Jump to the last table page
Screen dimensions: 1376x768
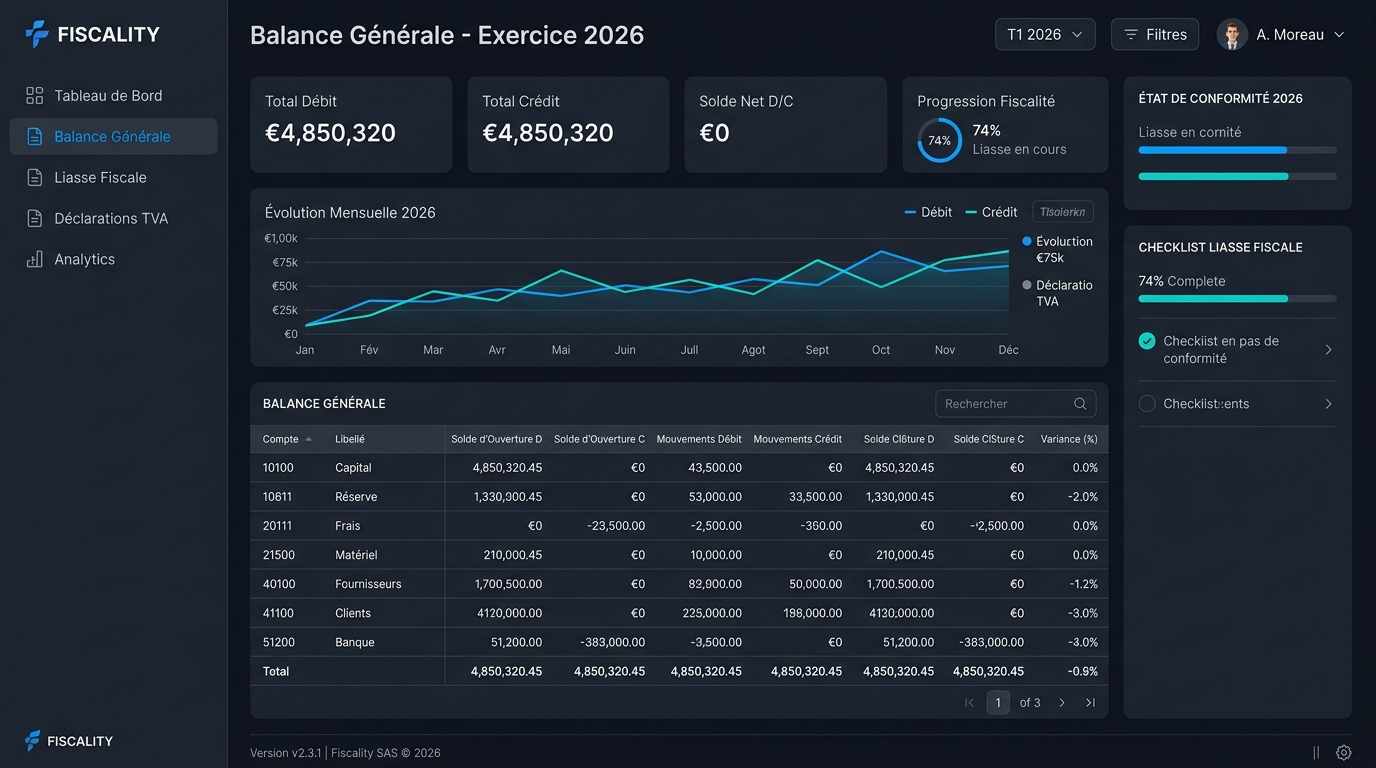pyautogui.click(x=1090, y=703)
